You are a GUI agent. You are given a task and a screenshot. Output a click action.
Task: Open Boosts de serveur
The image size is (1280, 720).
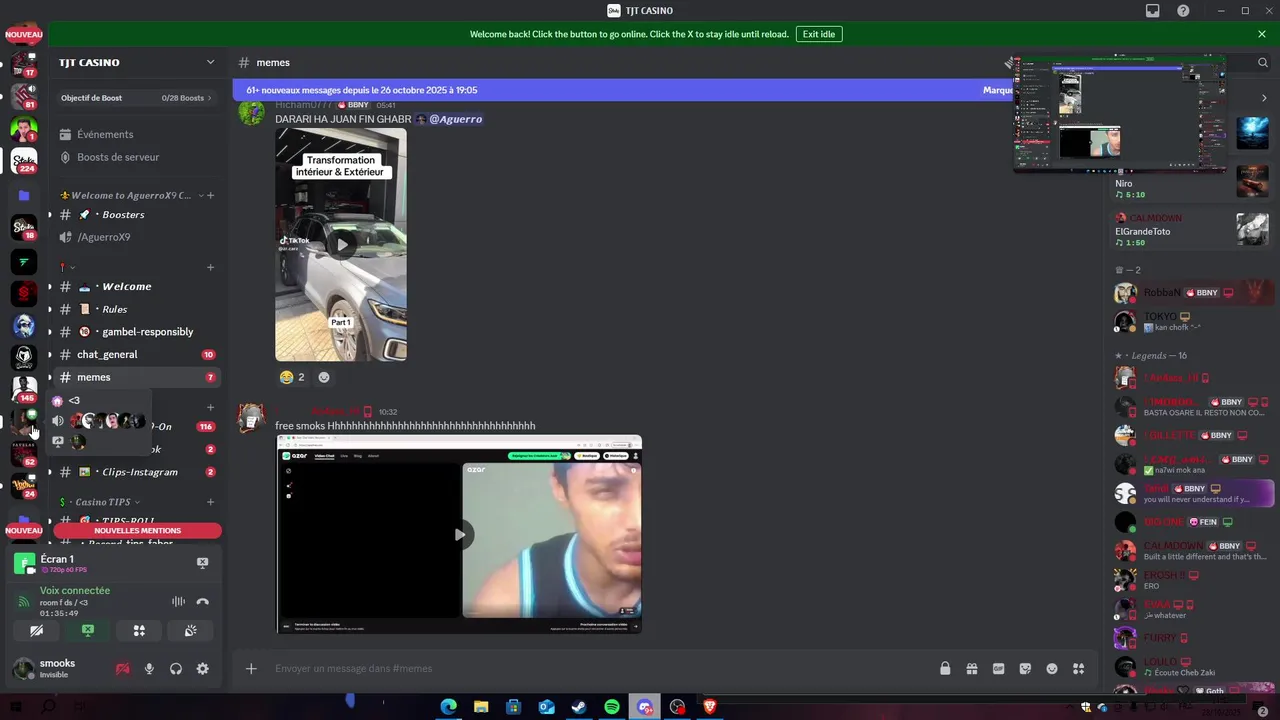coord(136,157)
